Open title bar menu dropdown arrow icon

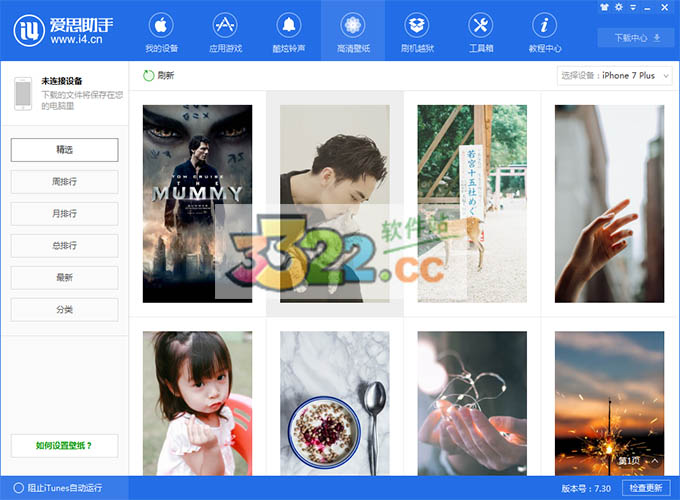click(x=633, y=8)
